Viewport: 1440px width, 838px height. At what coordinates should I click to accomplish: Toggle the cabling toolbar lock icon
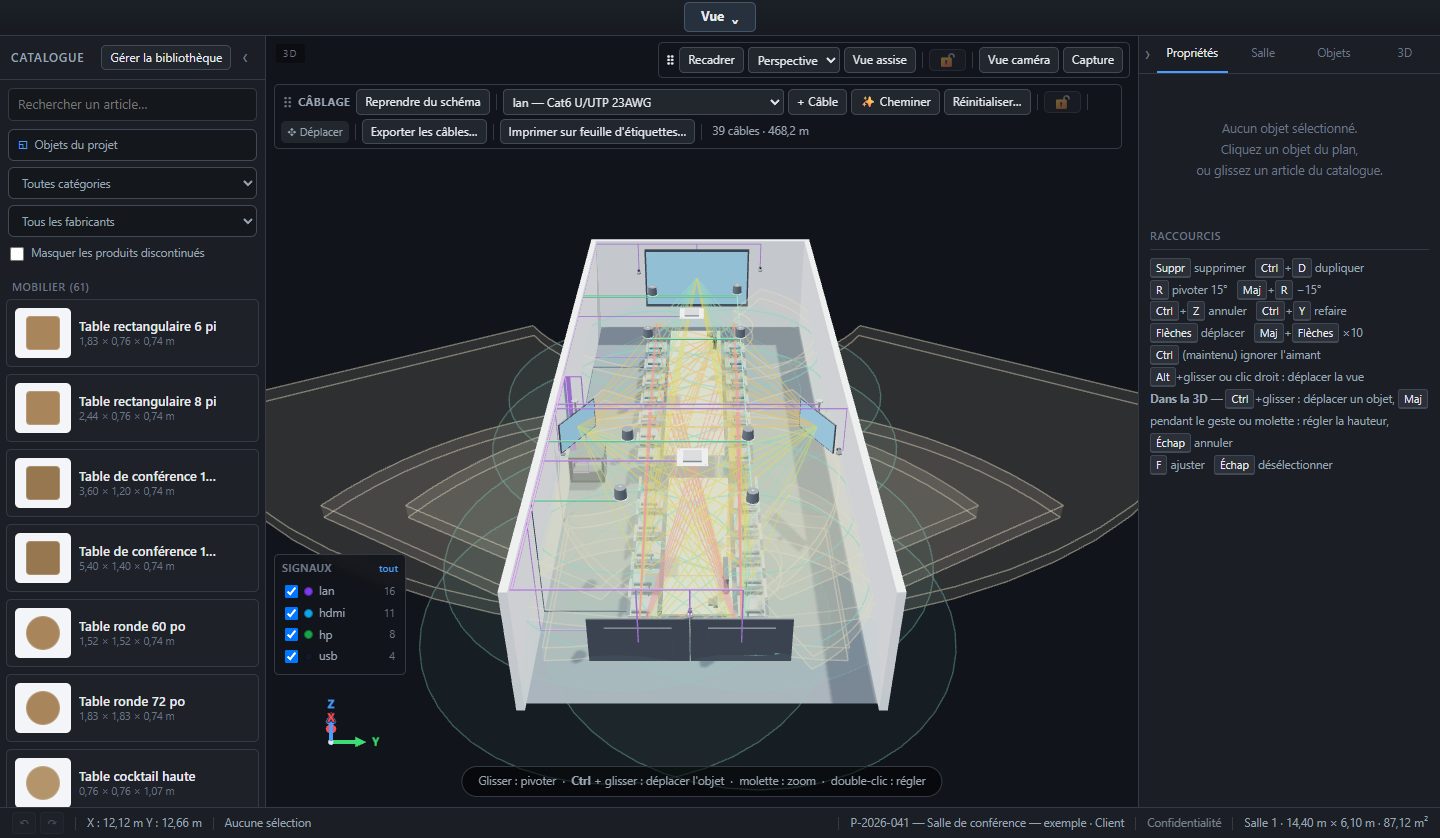(1062, 102)
